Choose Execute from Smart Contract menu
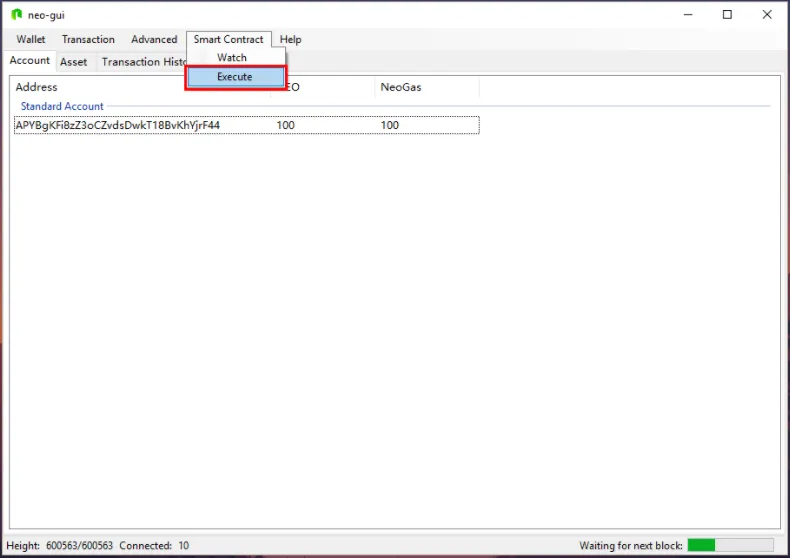This screenshot has width=790, height=558. (235, 77)
